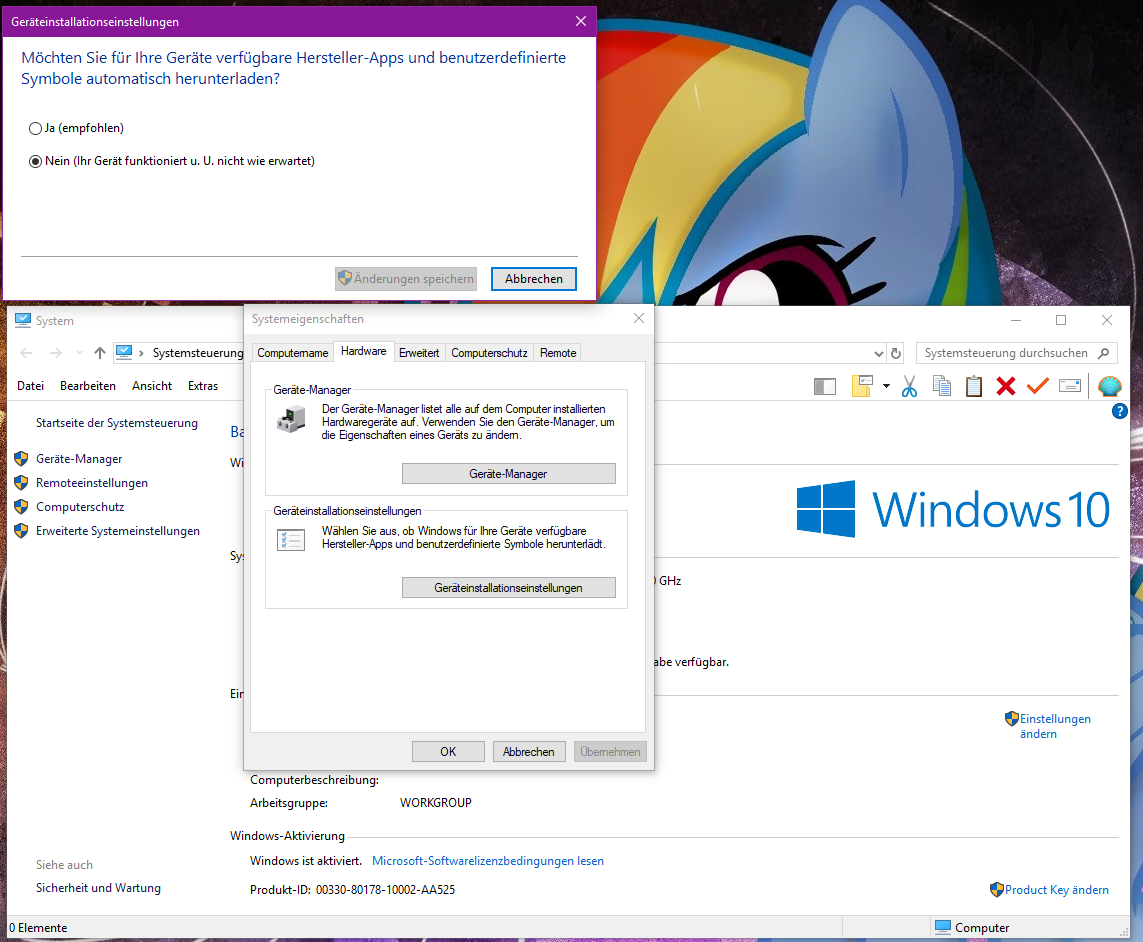
Task: Click the System window title icon
Action: 23,320
